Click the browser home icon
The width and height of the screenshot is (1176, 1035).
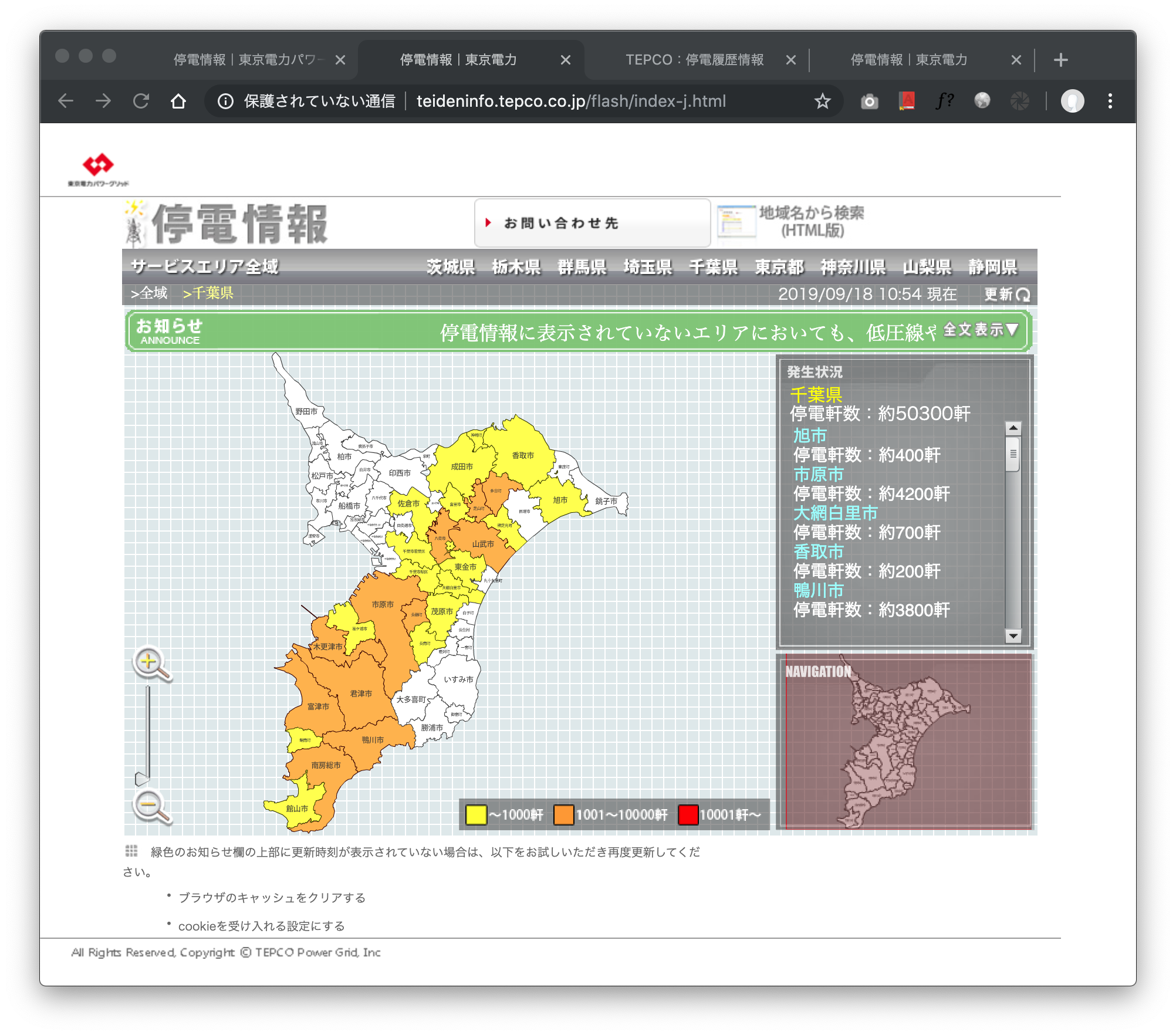[x=178, y=102]
